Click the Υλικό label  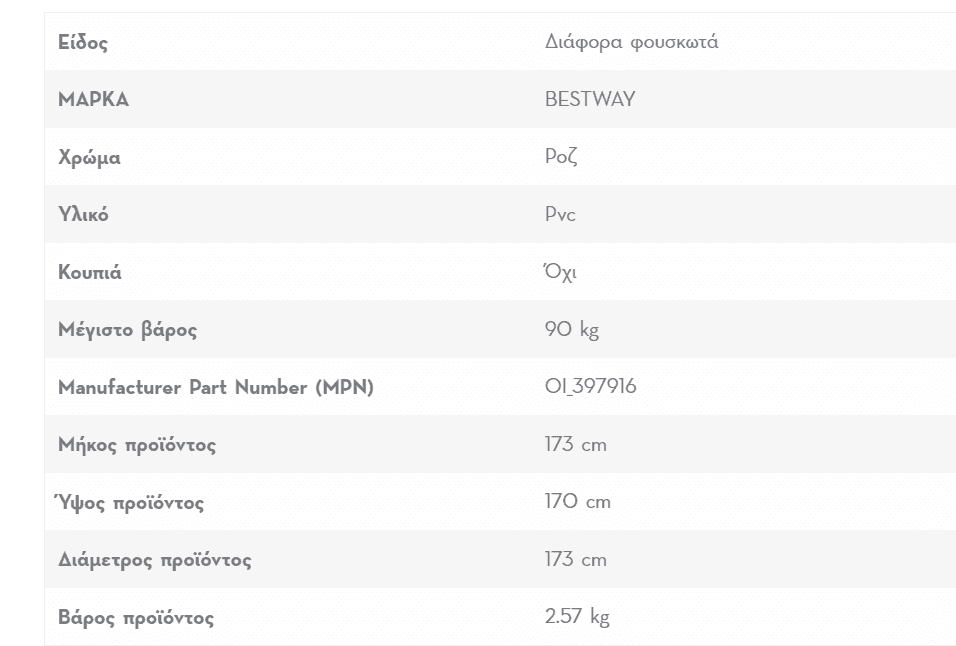click(83, 215)
